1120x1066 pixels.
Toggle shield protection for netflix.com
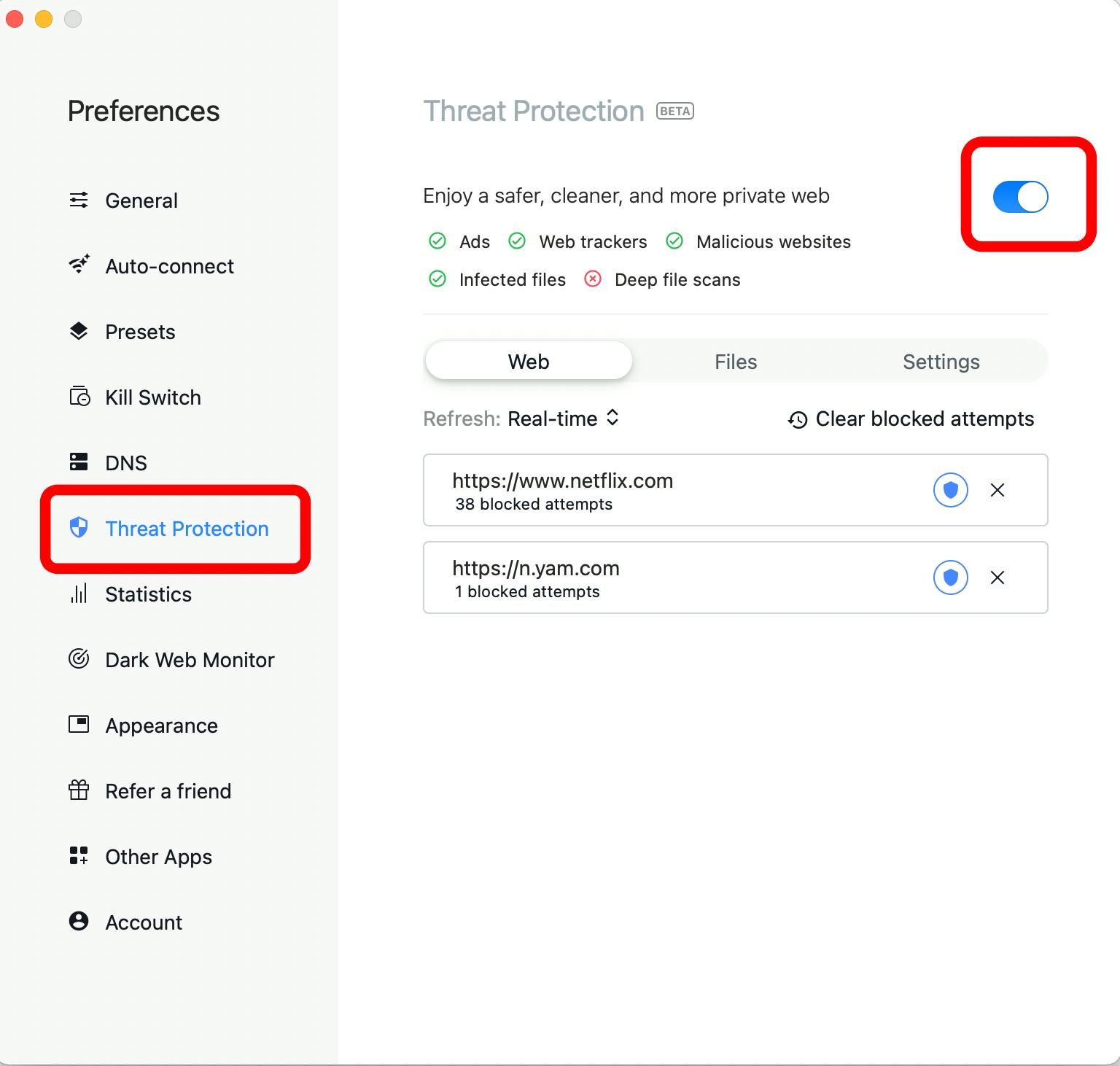[x=950, y=490]
